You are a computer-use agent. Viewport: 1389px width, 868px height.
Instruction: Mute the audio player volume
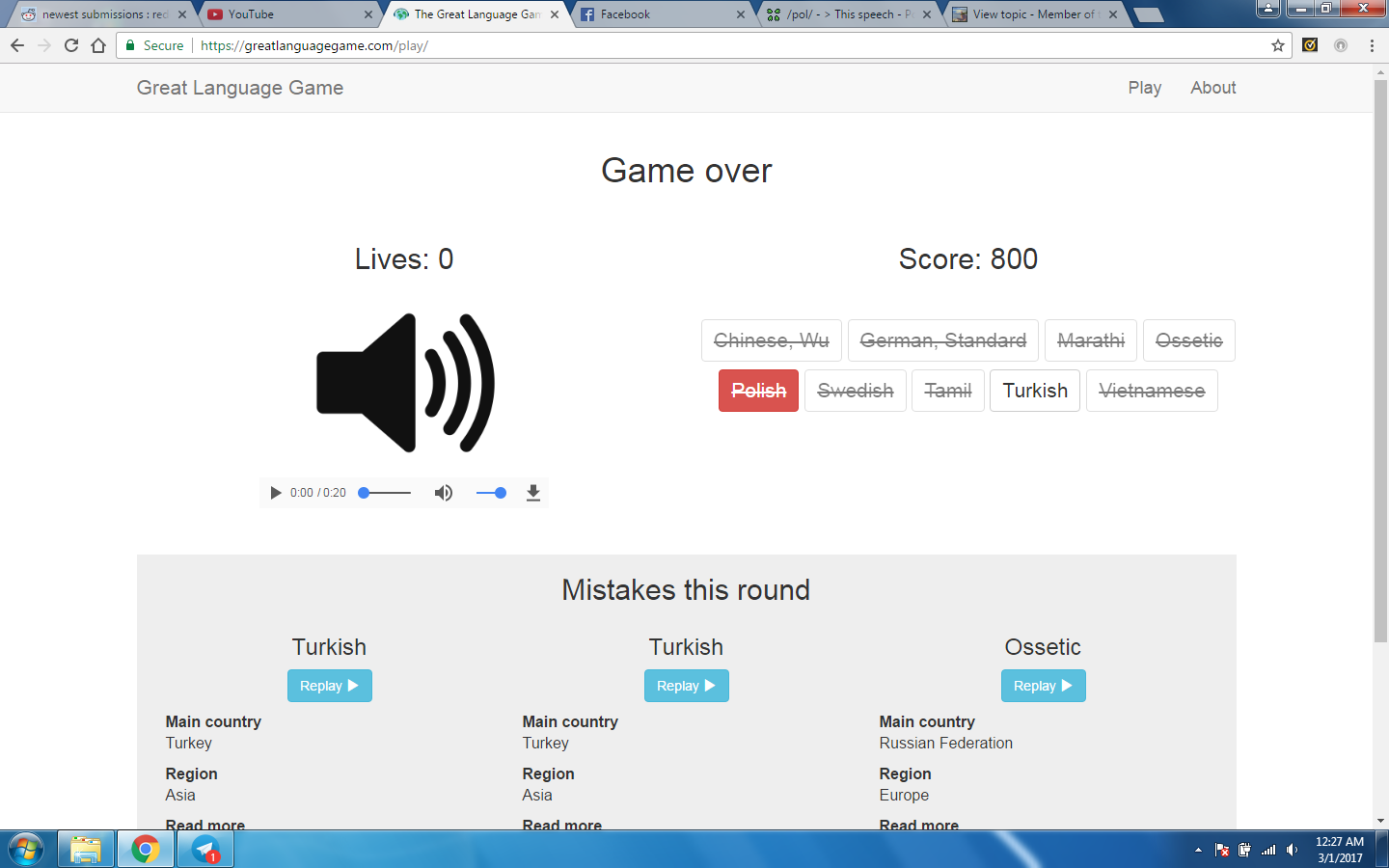click(444, 493)
